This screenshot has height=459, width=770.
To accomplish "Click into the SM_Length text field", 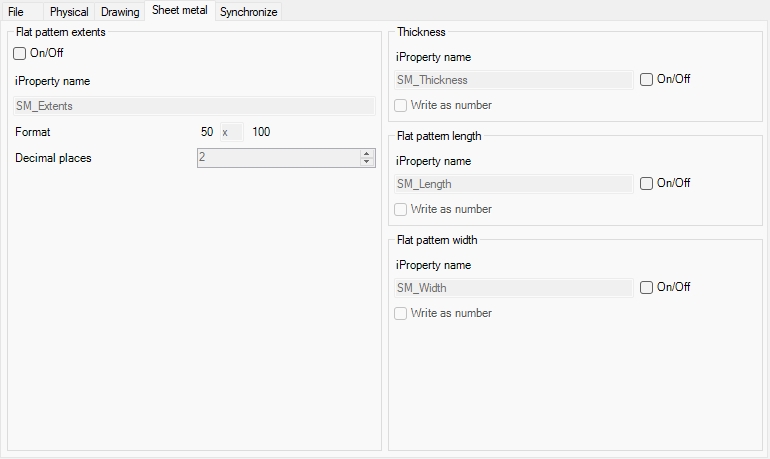I will pos(514,184).
